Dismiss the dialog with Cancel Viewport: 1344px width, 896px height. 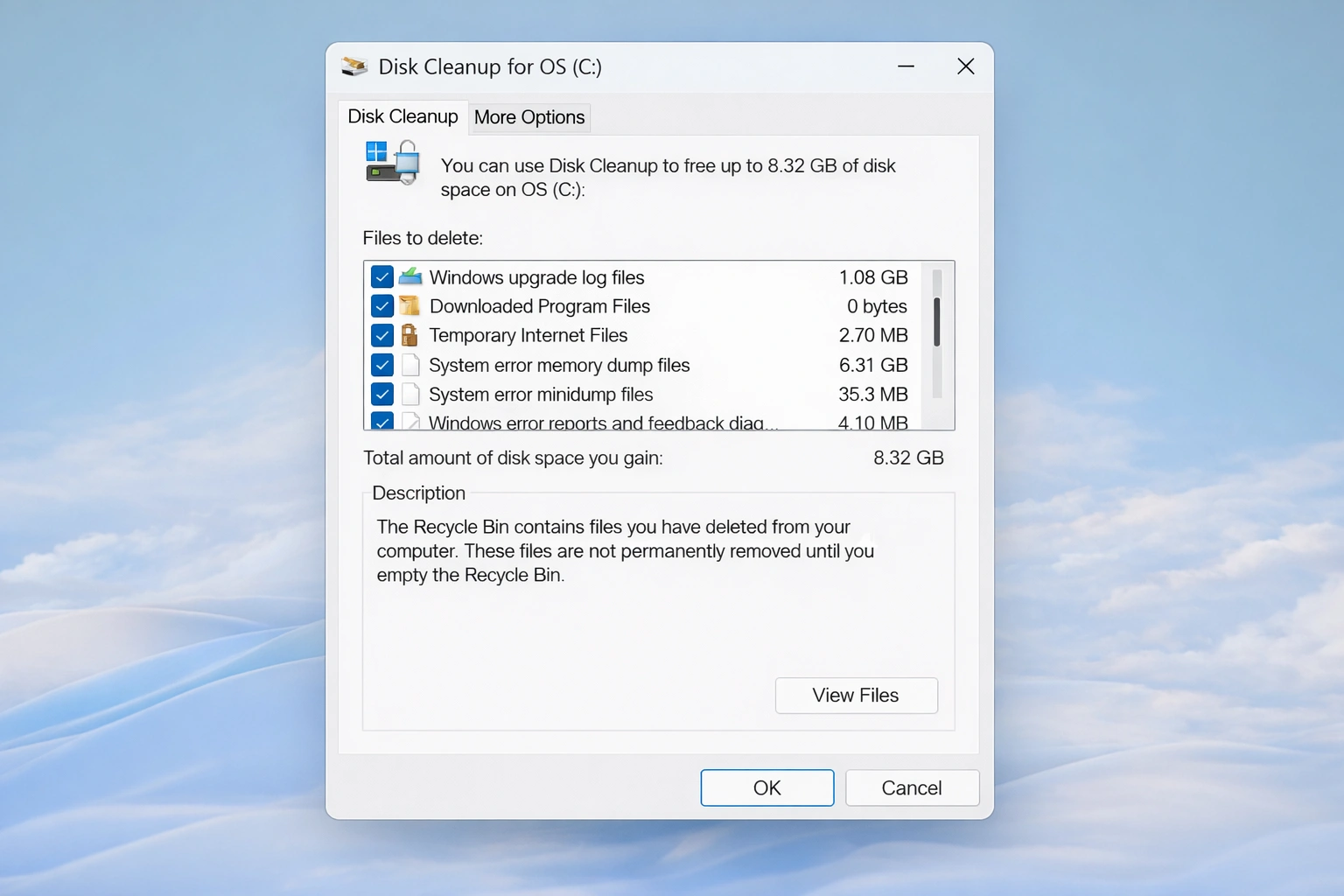coord(912,787)
